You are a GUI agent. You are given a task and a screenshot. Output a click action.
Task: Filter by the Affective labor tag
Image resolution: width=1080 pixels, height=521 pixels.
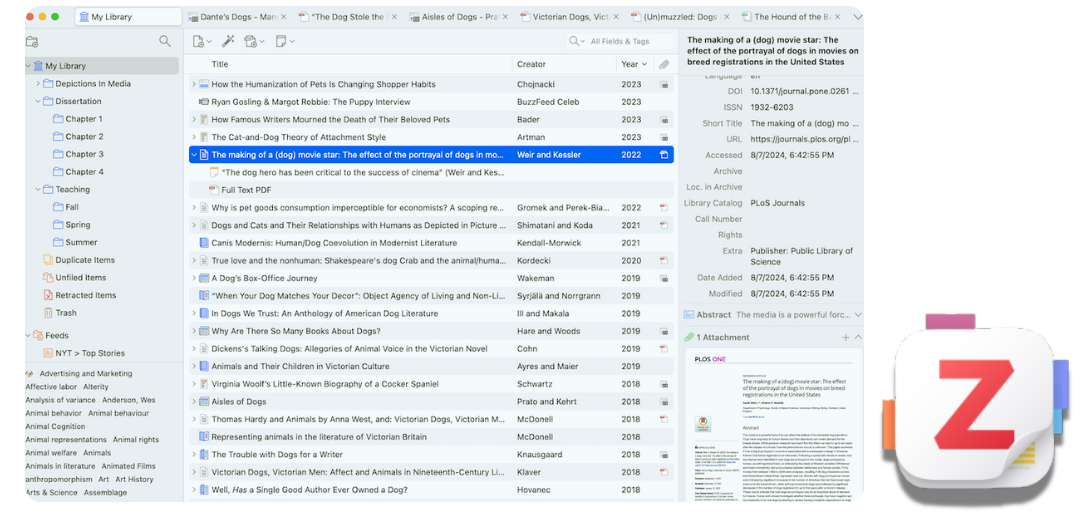pyautogui.click(x=50, y=387)
